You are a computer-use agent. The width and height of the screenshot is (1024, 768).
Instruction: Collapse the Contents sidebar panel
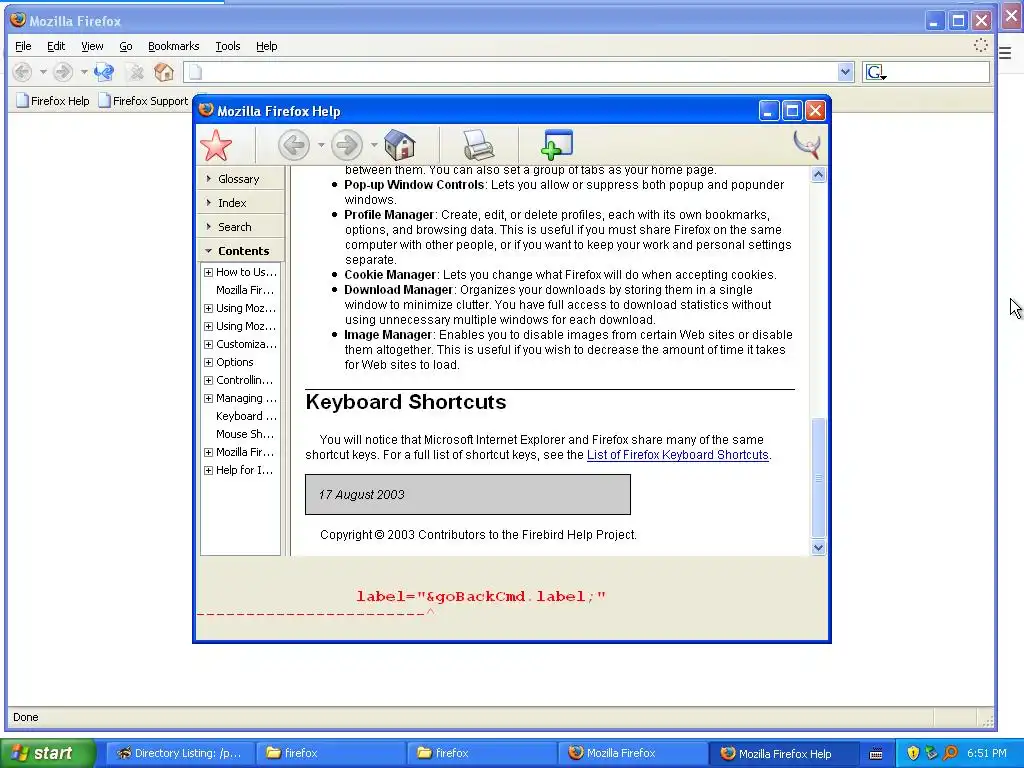click(x=242, y=251)
